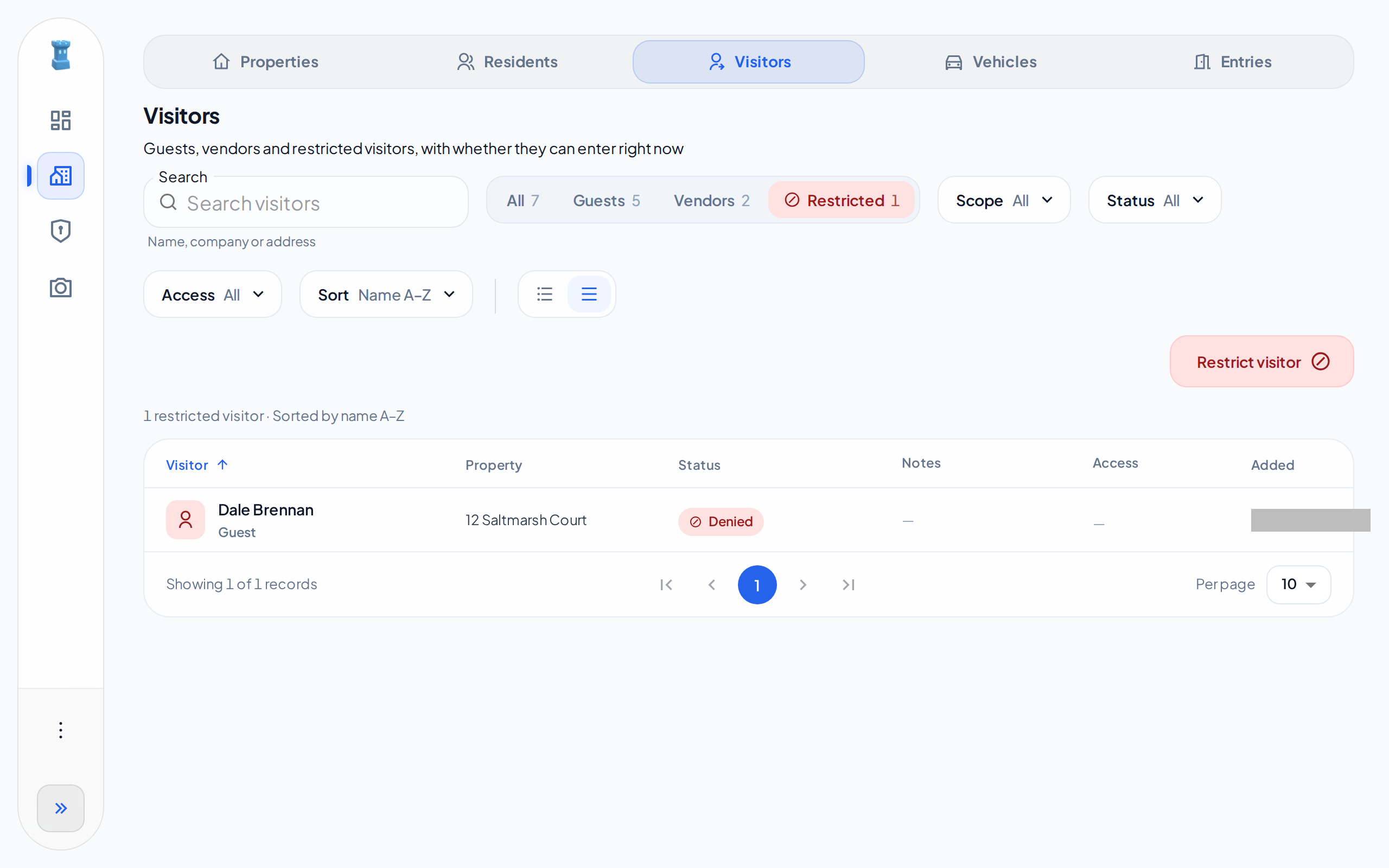
Task: Select page 1 in pagination
Action: click(757, 584)
